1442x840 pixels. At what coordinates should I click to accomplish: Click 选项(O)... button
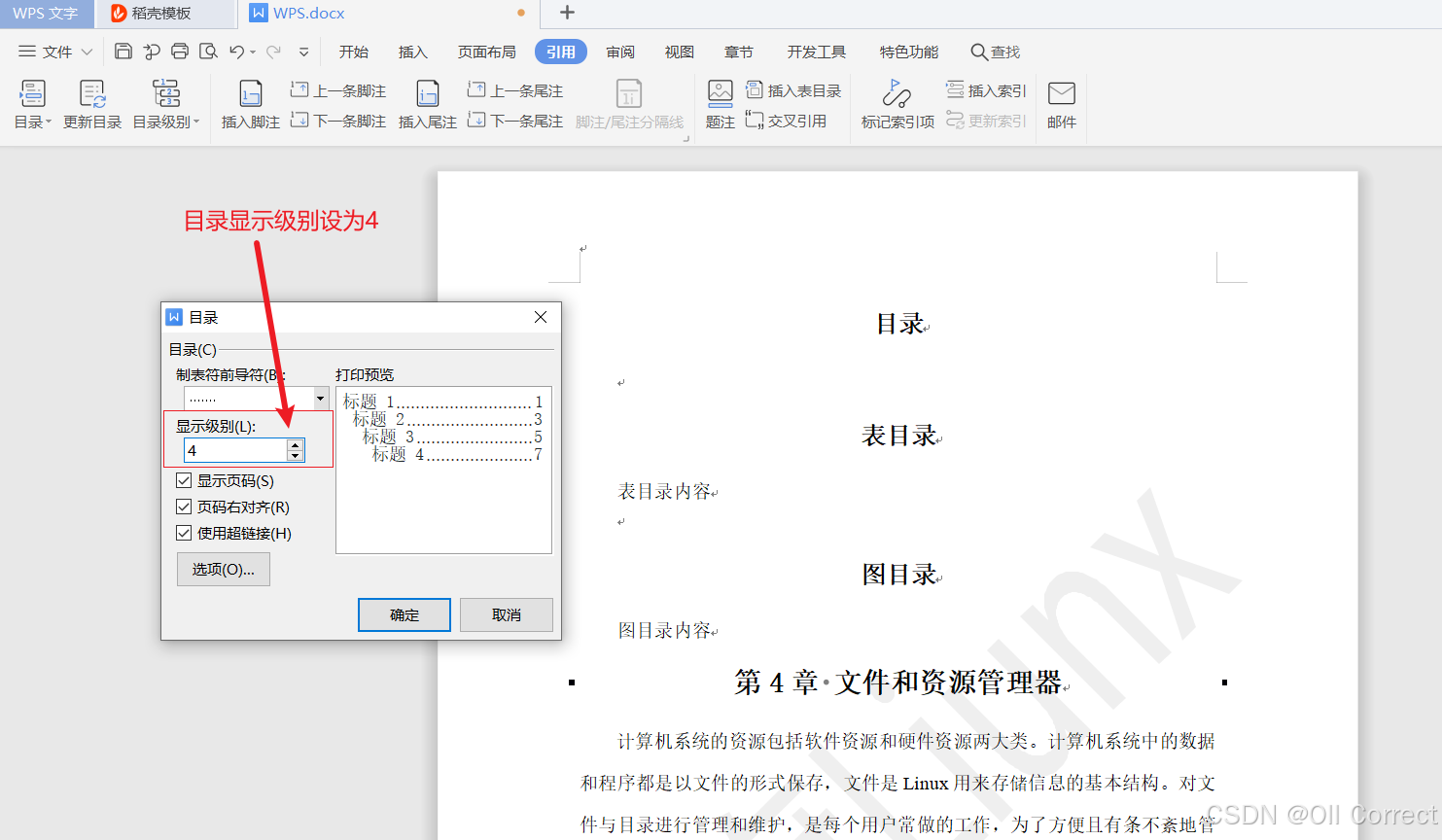[224, 569]
